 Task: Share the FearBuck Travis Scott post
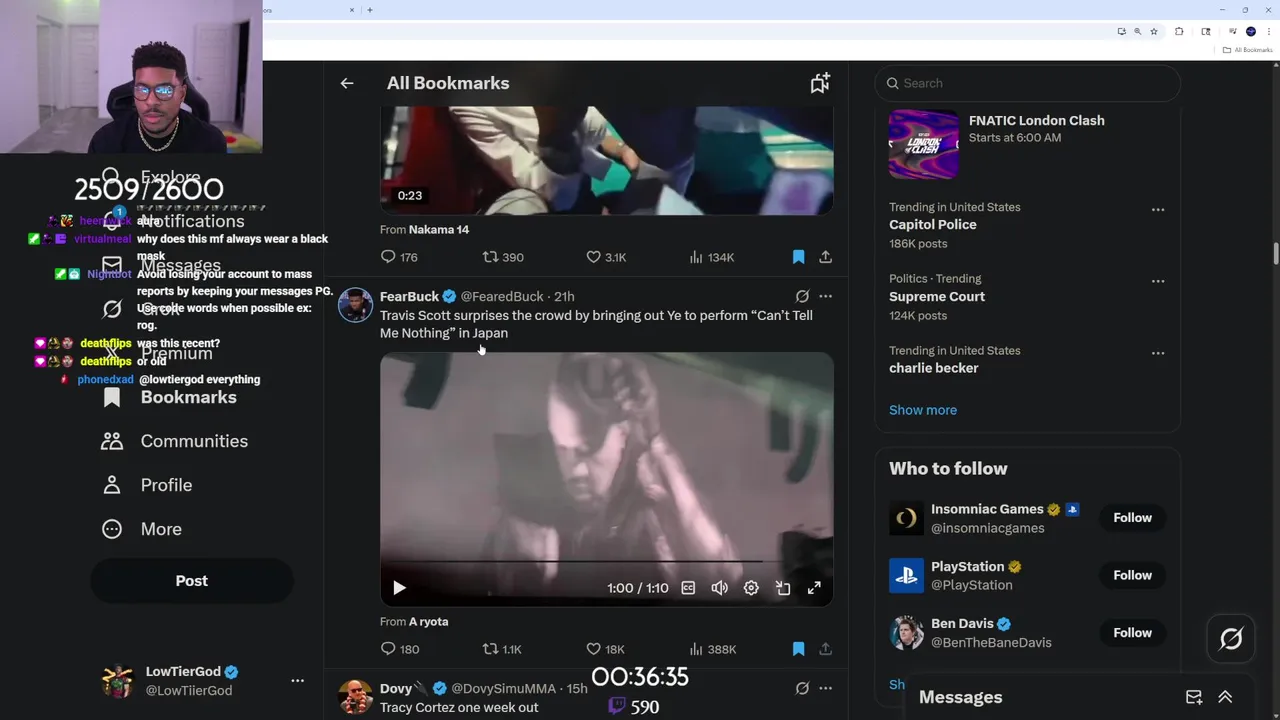pyautogui.click(x=825, y=649)
